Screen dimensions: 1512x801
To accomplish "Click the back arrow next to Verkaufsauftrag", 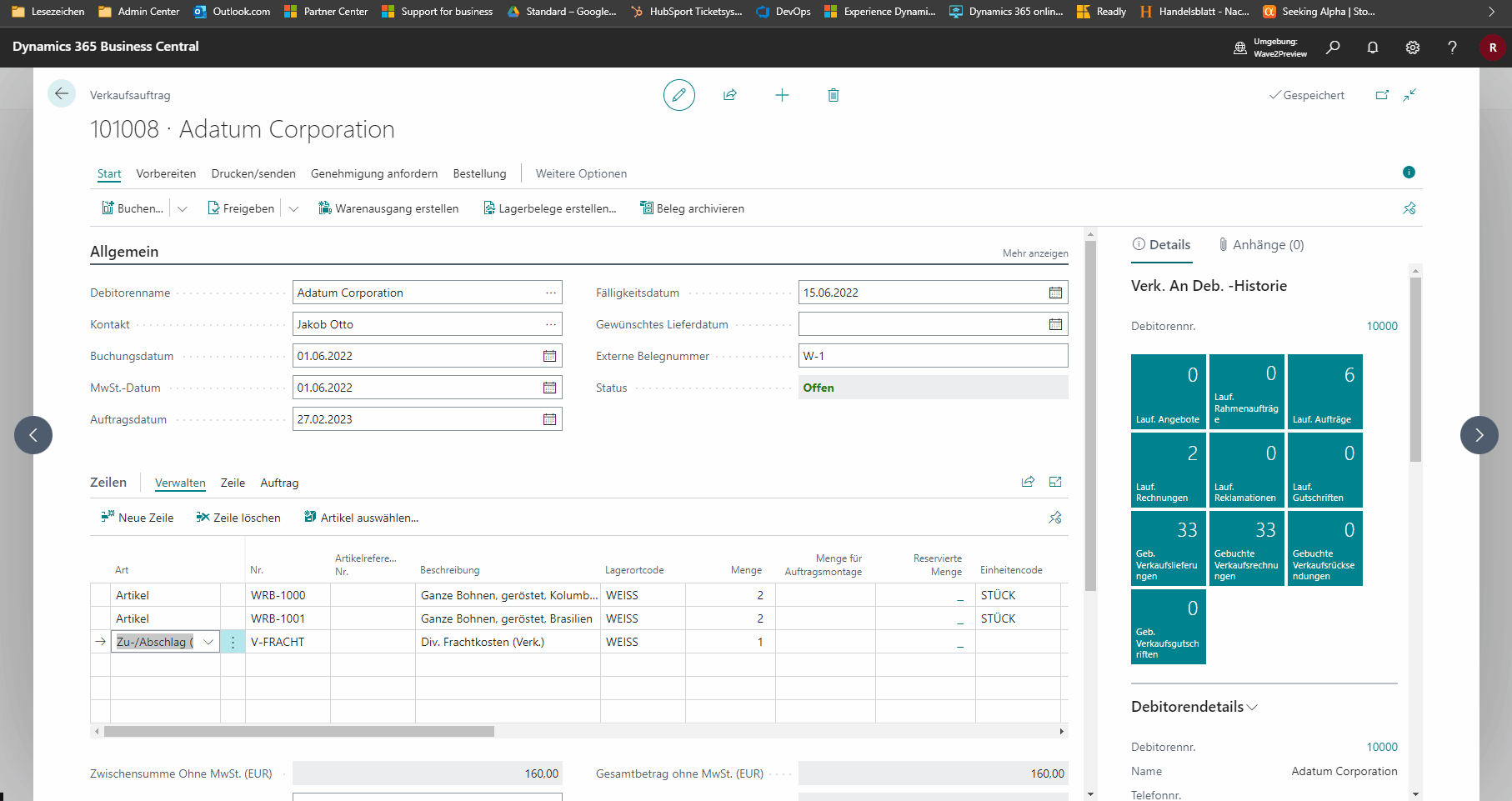I will 62,93.
